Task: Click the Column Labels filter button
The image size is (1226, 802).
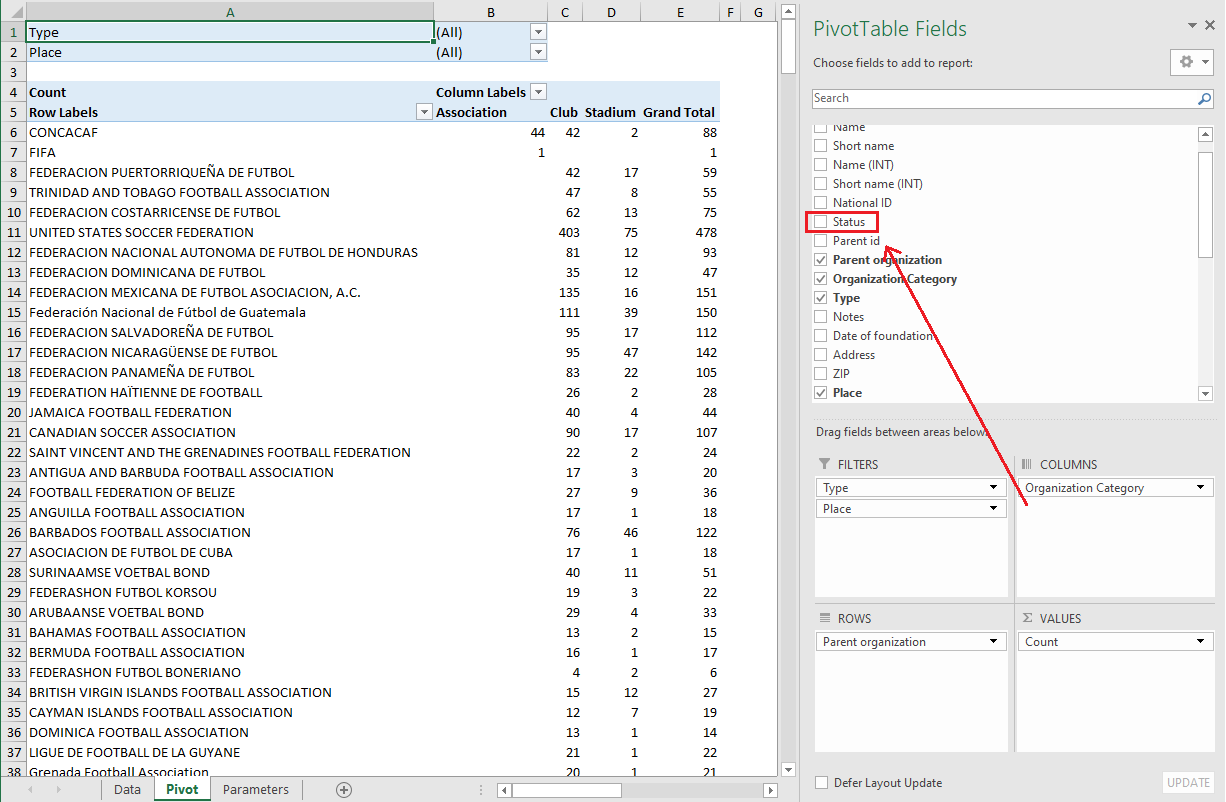Action: pyautogui.click(x=539, y=92)
